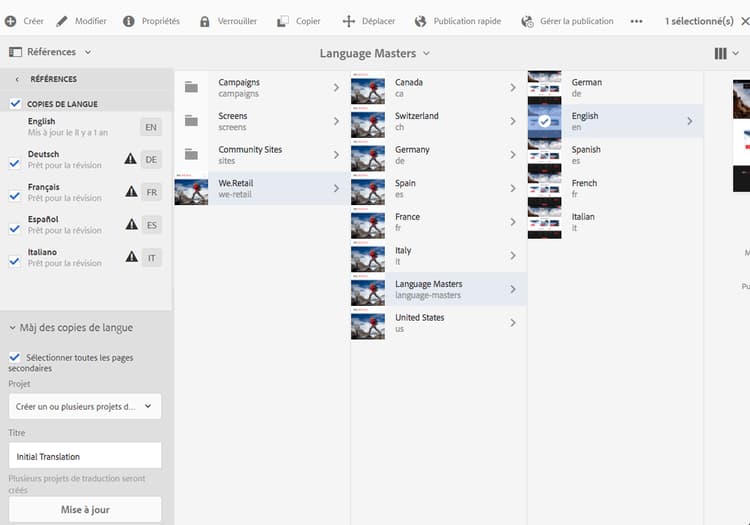The width and height of the screenshot is (750, 525).
Task: Click the Verrouiller lock icon
Action: 204,21
